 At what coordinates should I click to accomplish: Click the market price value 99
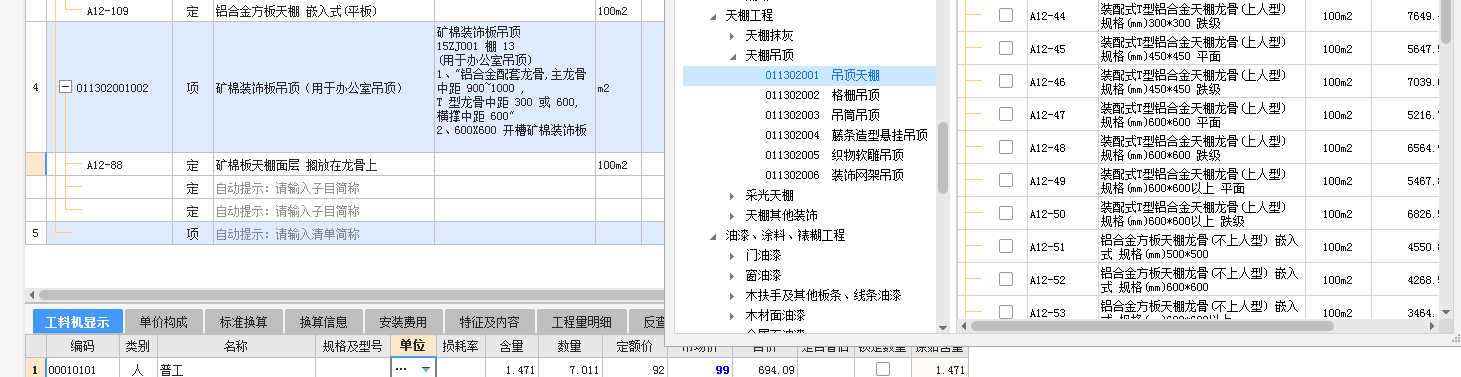721,370
